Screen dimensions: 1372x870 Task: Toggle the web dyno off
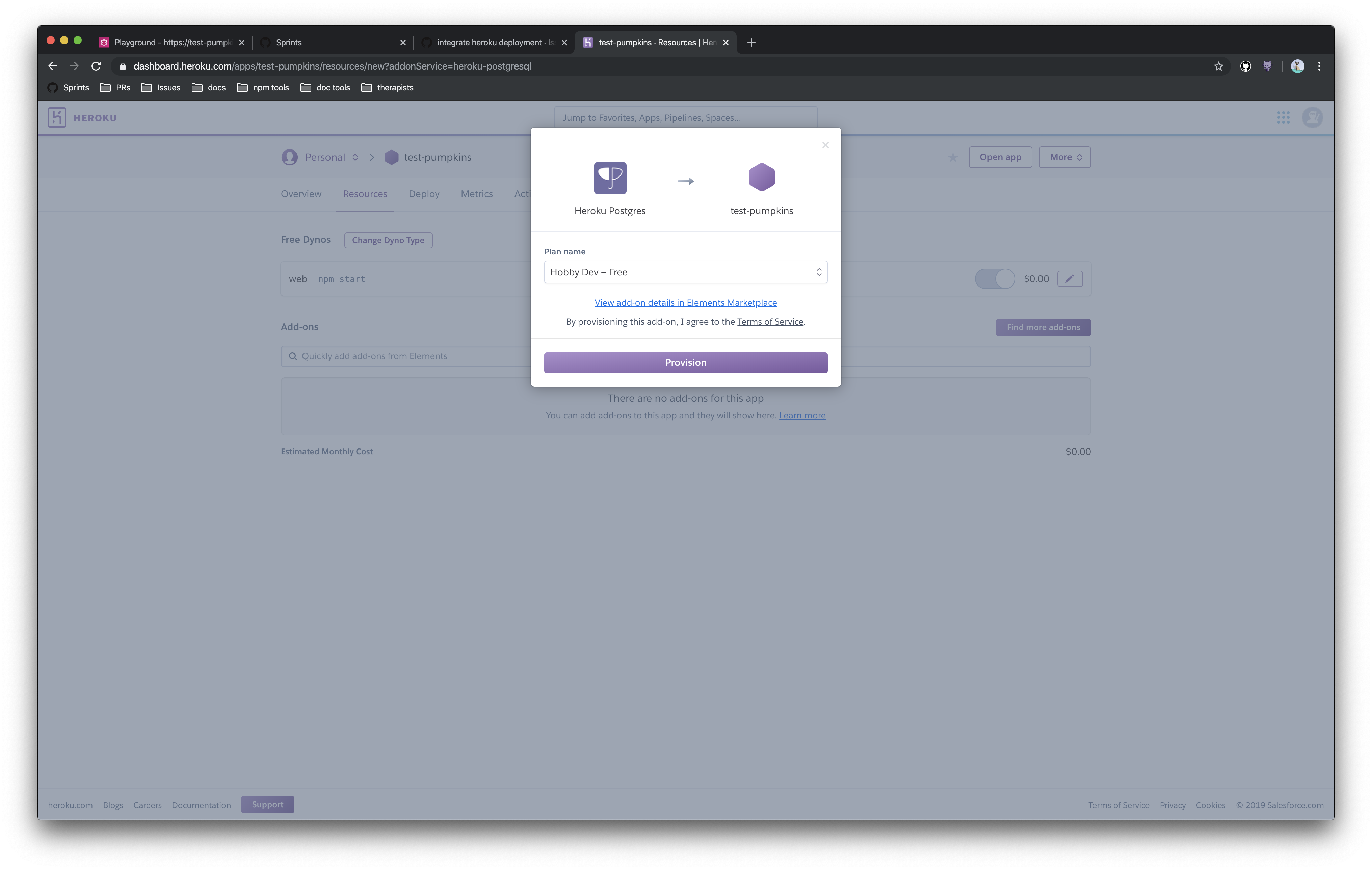(x=995, y=278)
